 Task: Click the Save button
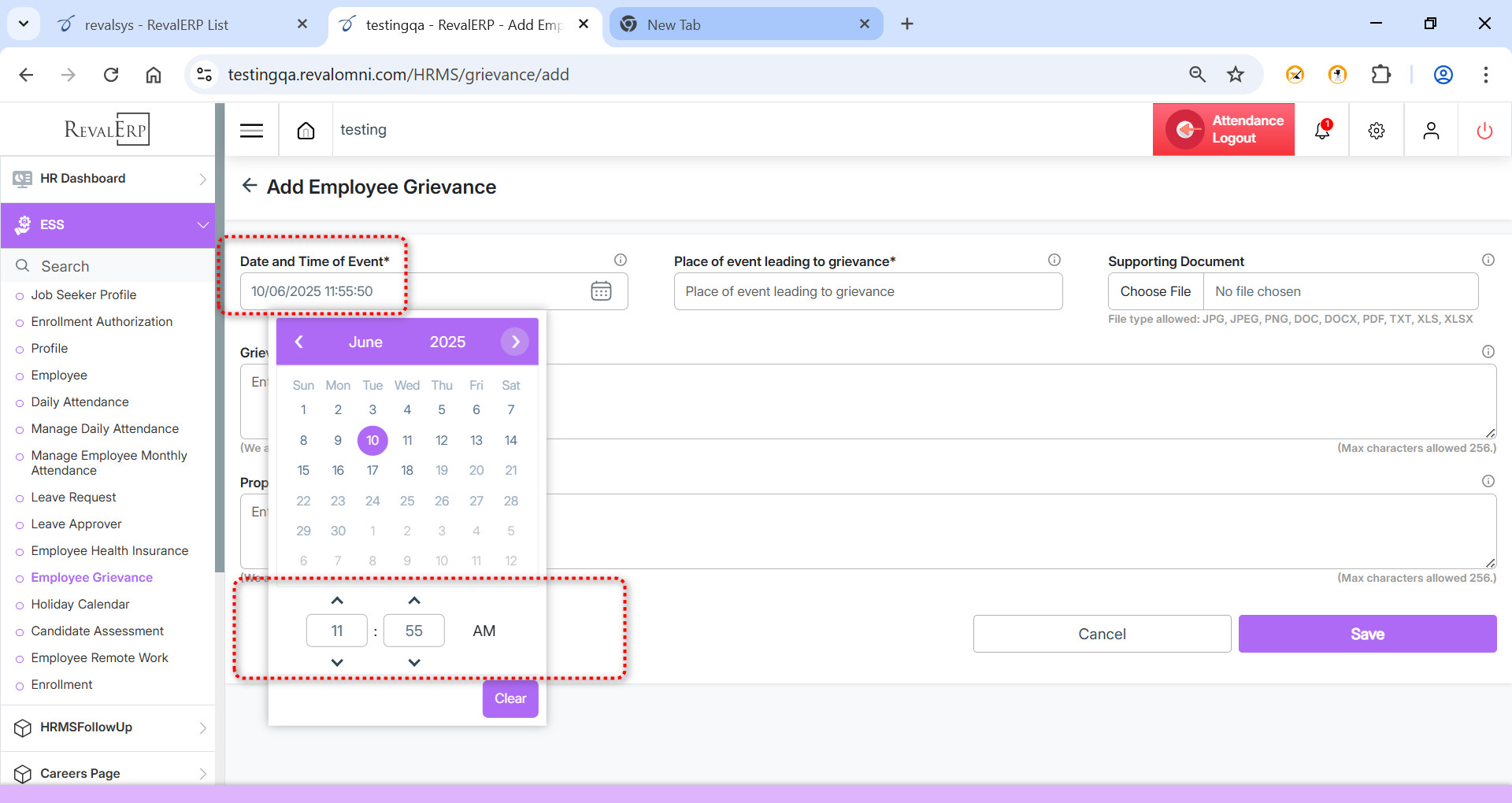pyautogui.click(x=1367, y=634)
